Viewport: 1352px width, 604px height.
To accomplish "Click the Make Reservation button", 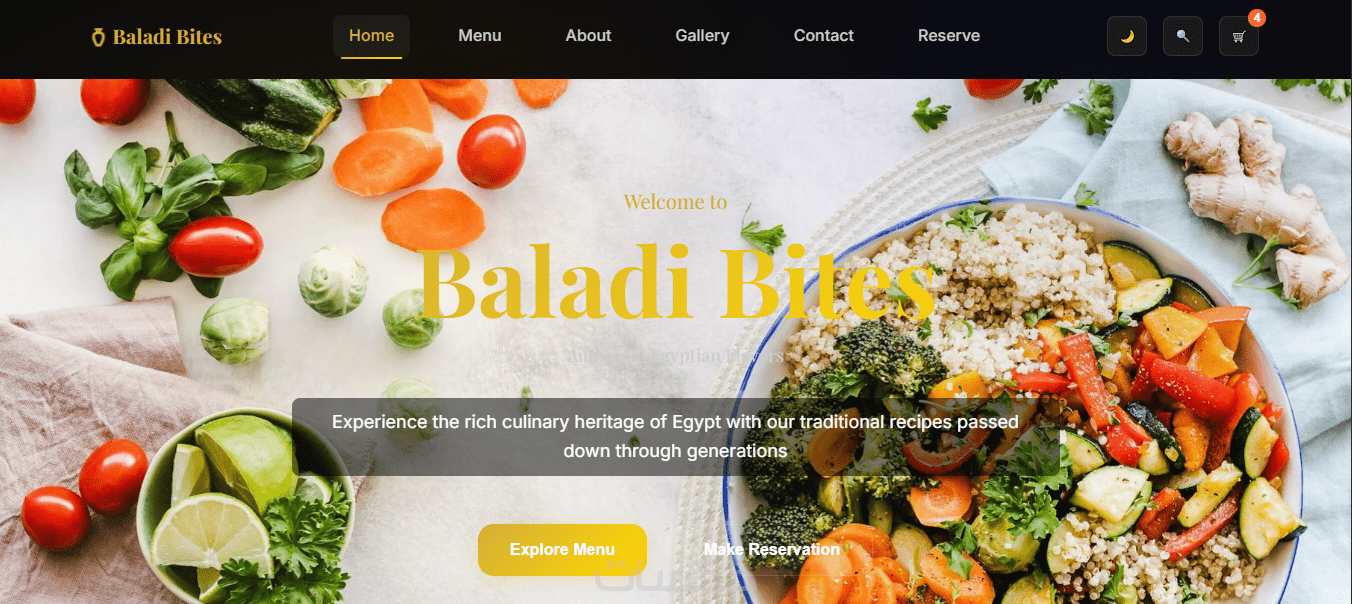I will coord(772,550).
